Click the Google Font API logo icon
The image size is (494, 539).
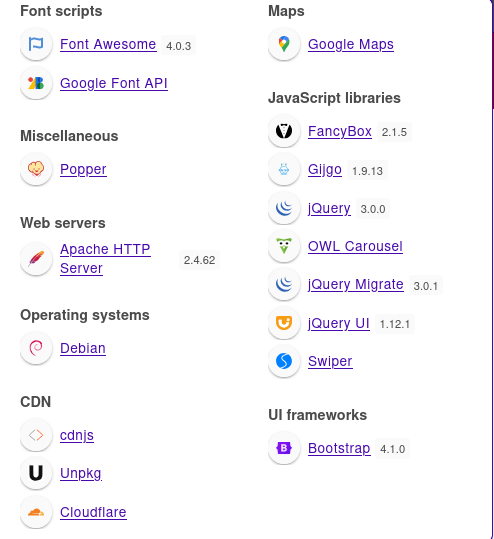point(36,83)
